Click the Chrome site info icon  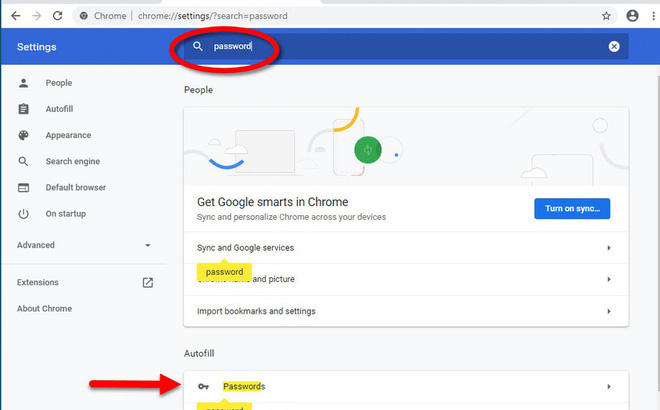[84, 16]
